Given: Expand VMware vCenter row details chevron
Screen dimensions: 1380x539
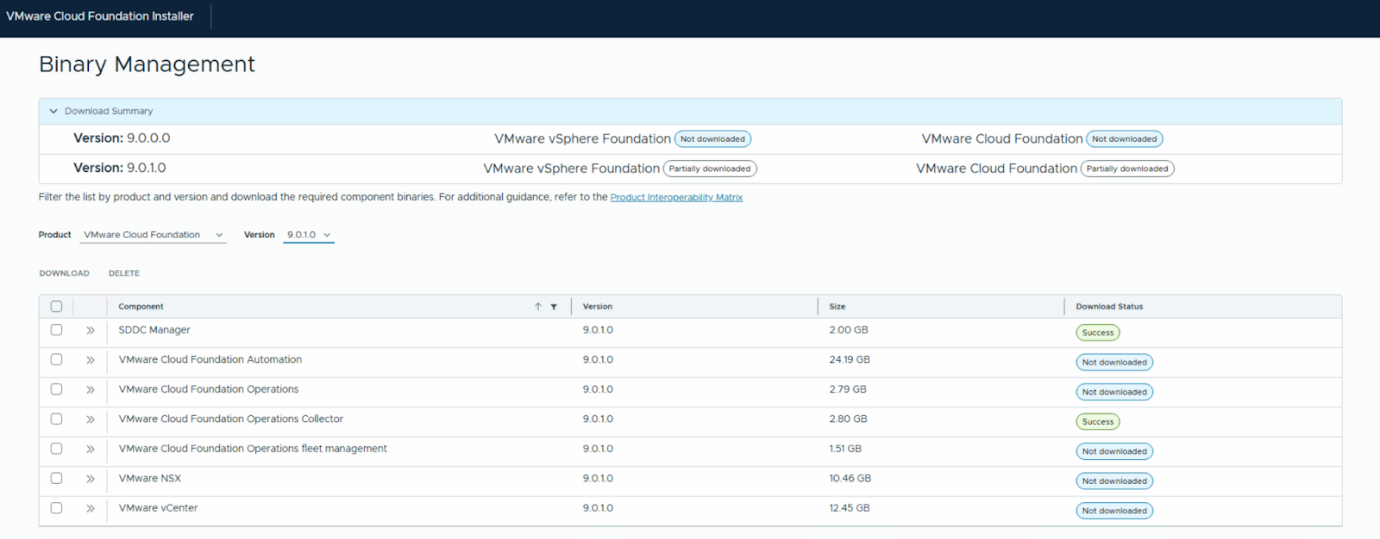Looking at the screenshot, I should [x=90, y=509].
